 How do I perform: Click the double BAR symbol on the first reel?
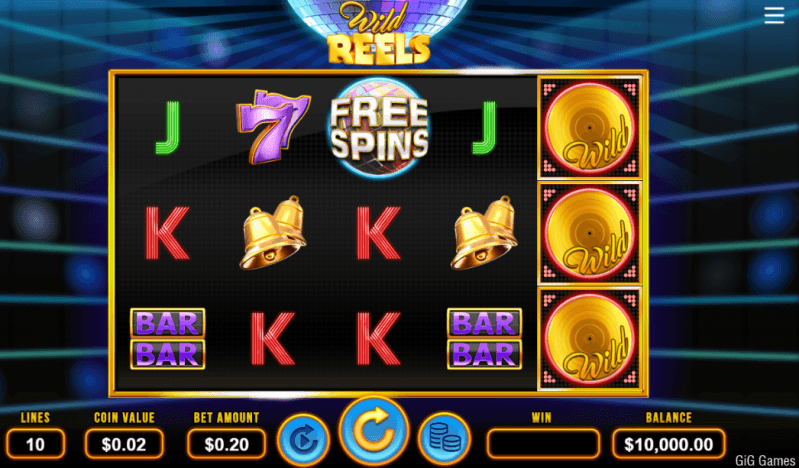[168, 339]
